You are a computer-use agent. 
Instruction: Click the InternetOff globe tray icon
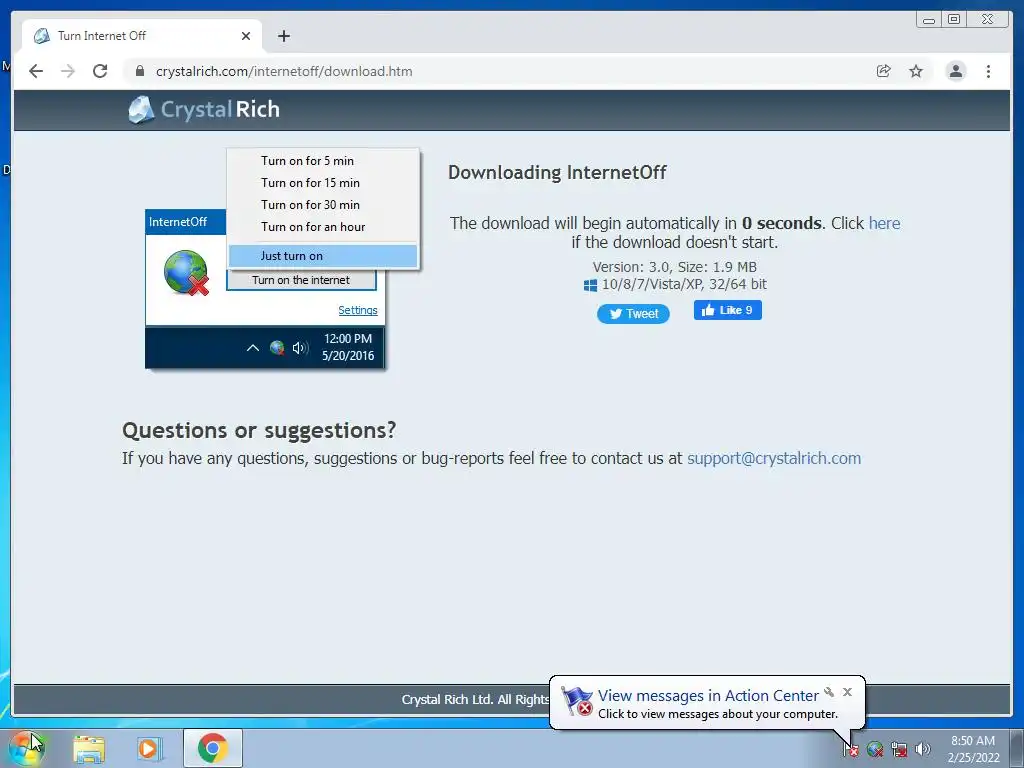(874, 749)
